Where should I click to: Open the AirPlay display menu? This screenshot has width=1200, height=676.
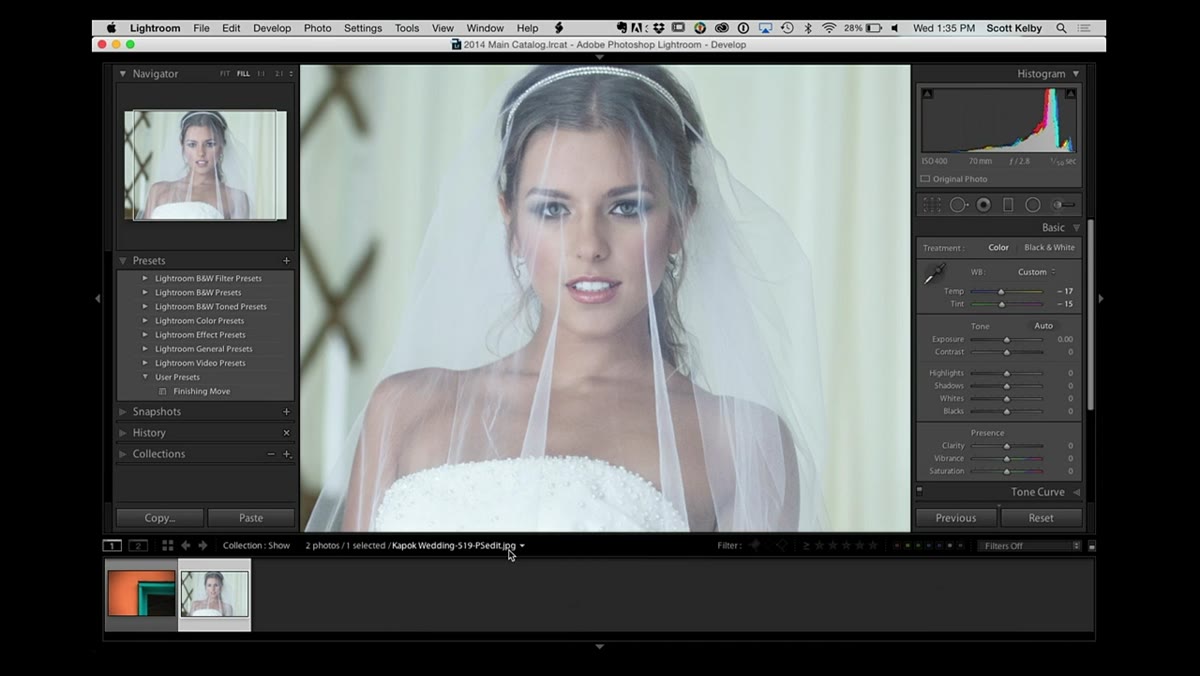click(x=766, y=28)
